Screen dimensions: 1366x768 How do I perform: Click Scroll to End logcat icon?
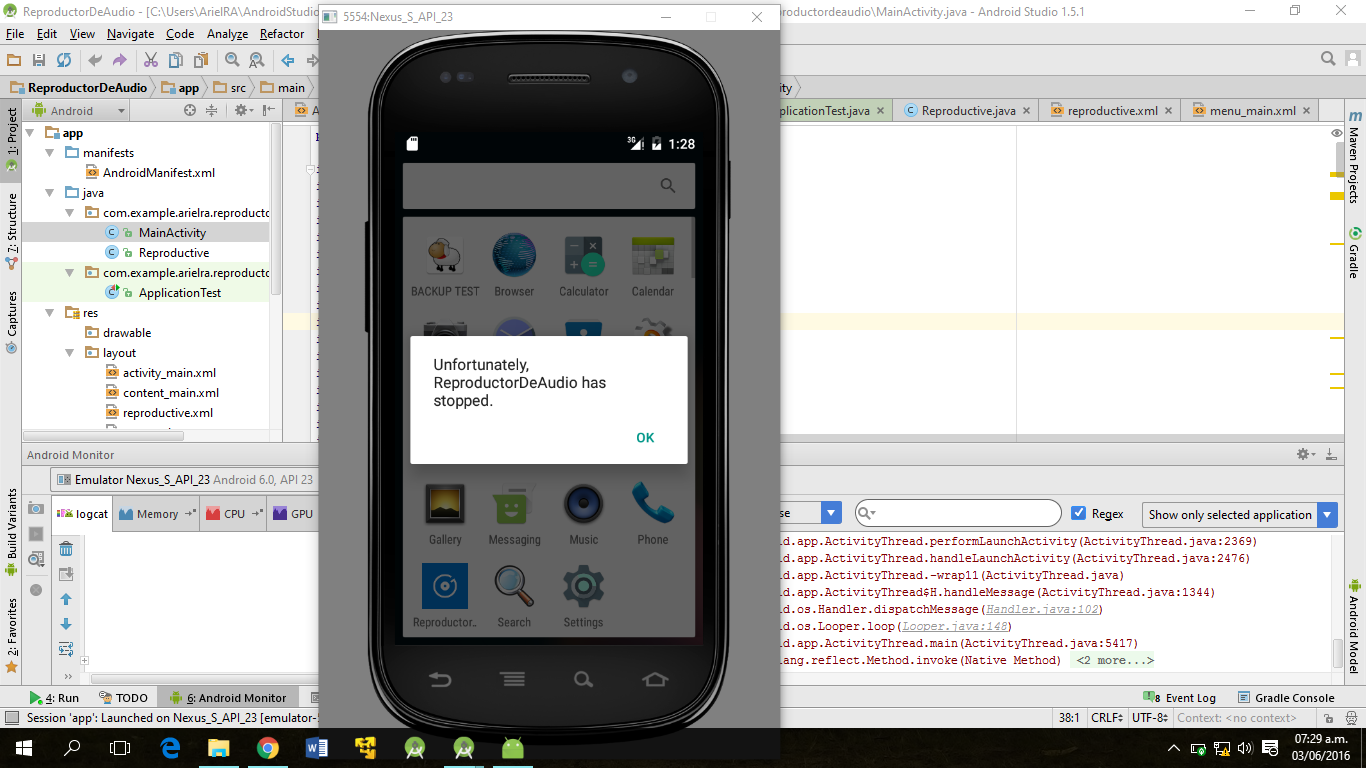66,574
